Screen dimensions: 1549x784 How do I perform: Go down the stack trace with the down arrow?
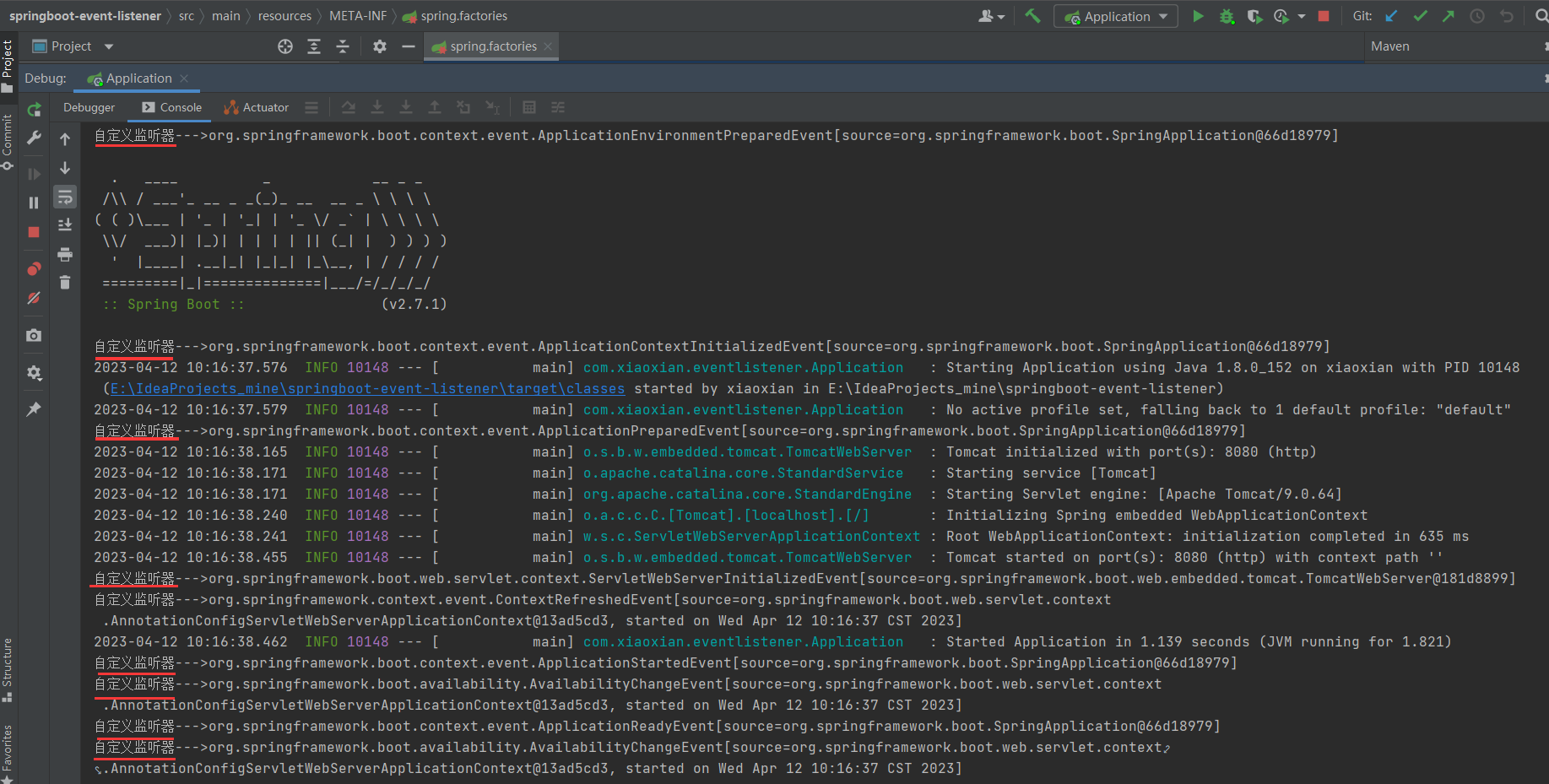coord(65,168)
